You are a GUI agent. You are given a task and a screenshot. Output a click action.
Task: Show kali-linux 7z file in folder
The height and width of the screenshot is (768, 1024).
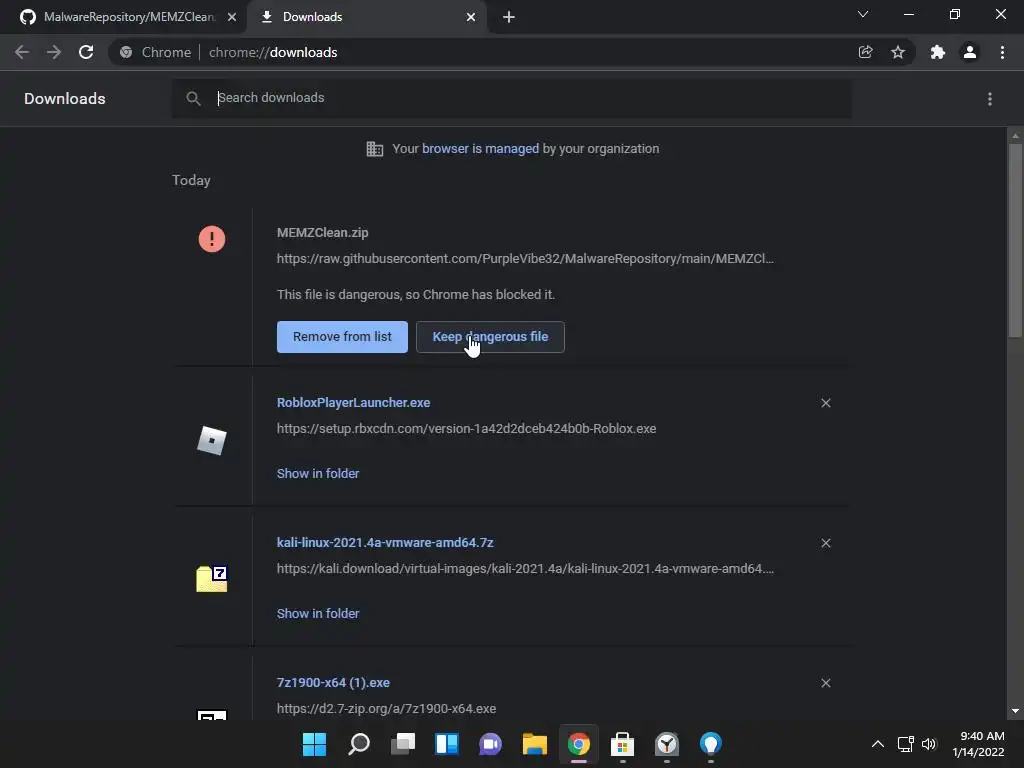pos(318,614)
